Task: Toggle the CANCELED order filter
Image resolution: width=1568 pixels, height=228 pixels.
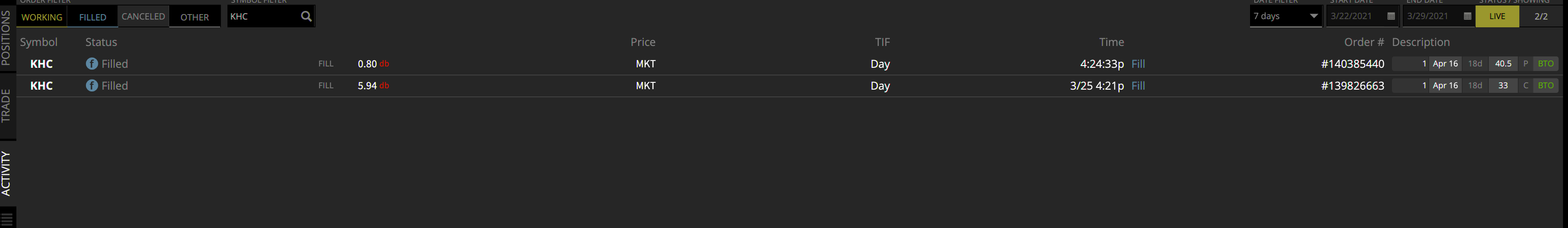Action: click(x=143, y=16)
